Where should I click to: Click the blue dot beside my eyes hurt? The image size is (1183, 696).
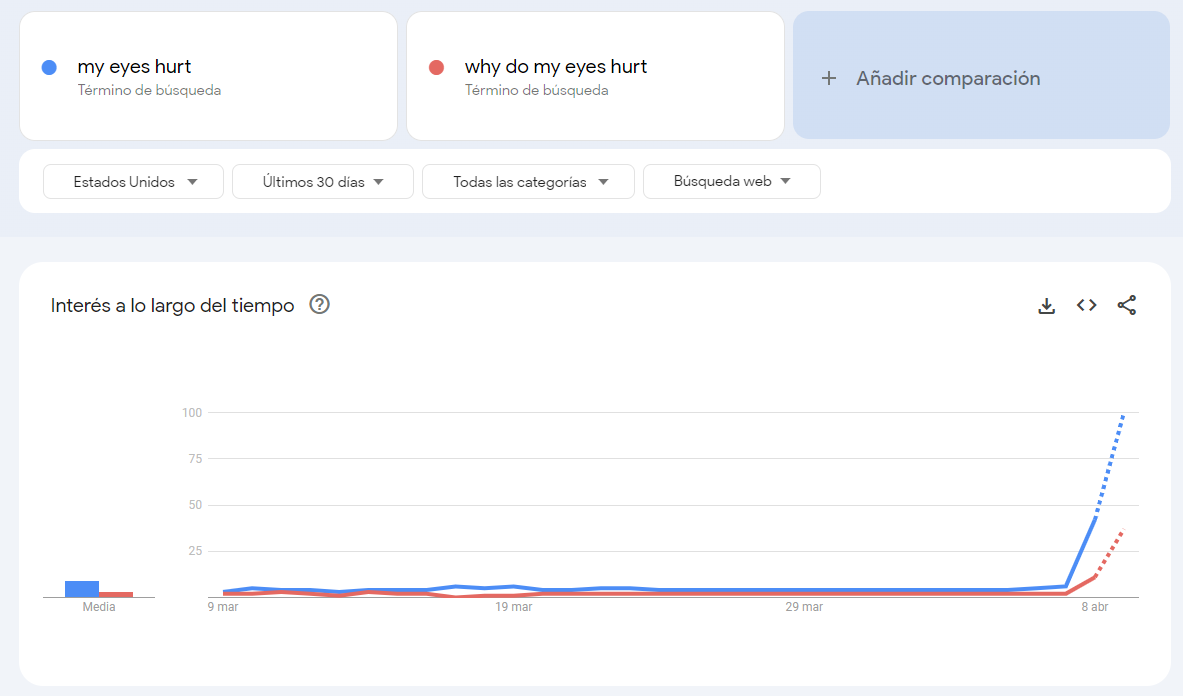click(49, 68)
